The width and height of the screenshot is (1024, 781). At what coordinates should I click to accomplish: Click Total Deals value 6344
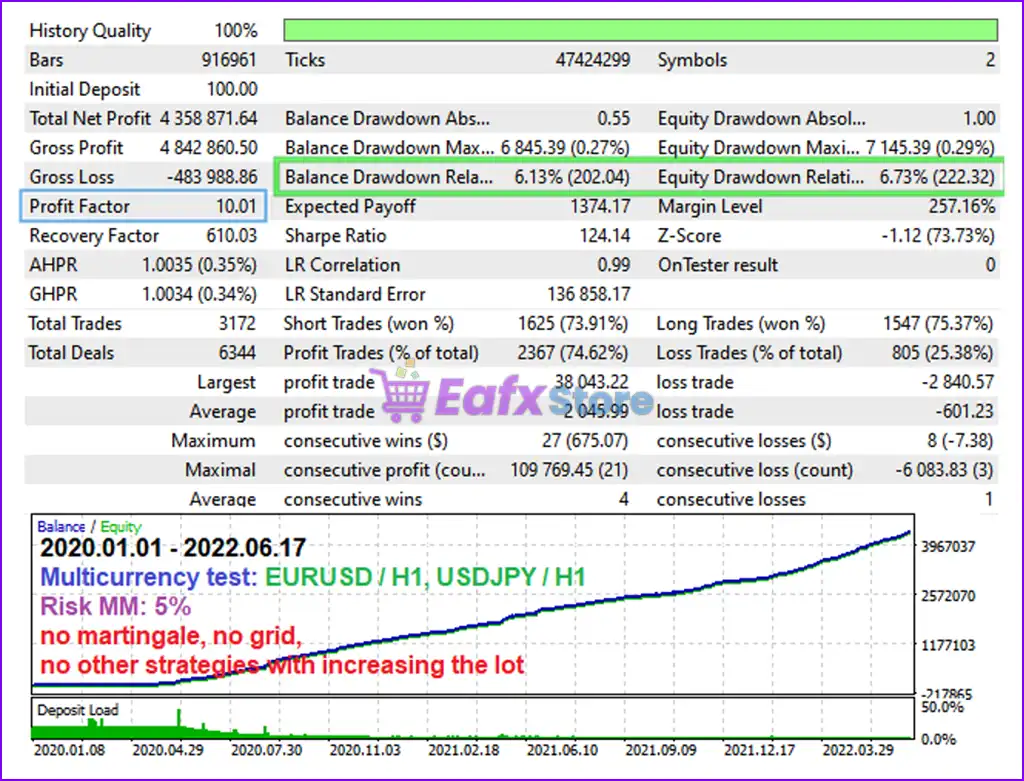click(237, 353)
